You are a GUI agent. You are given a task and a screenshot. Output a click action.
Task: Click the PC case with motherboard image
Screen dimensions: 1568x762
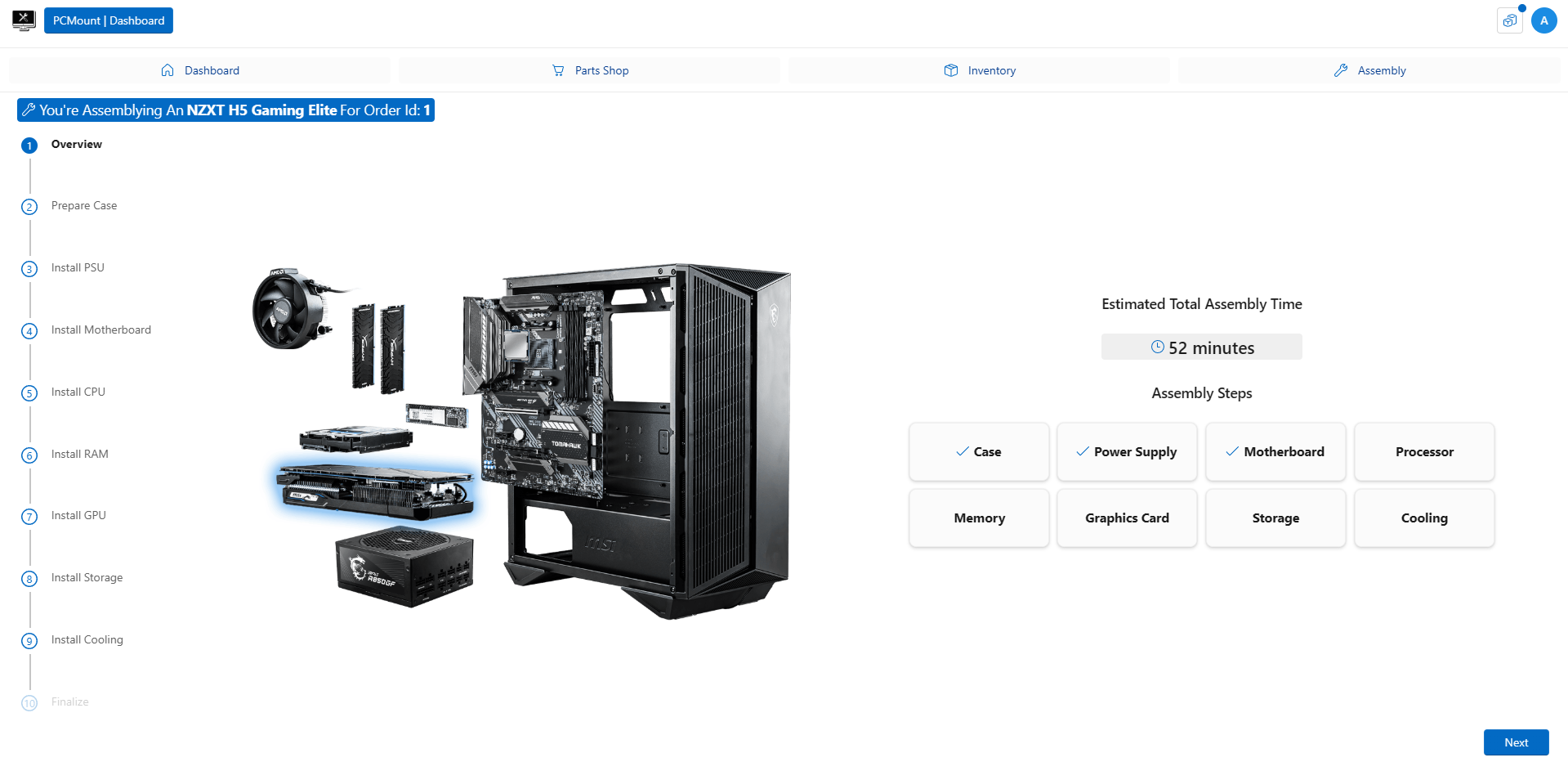[627, 442]
